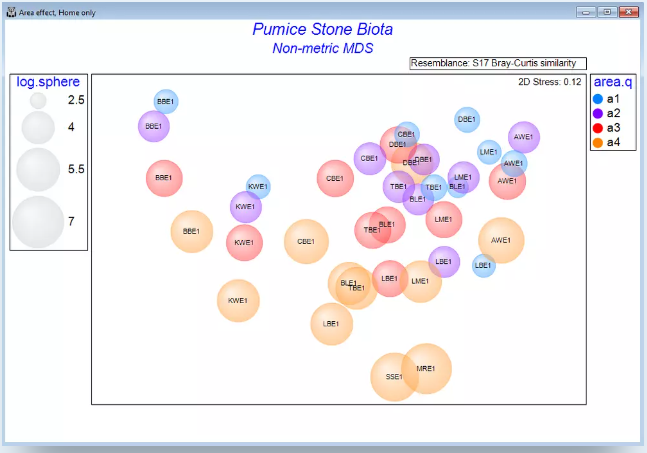The height and width of the screenshot is (453, 647).
Task: Select the purple AWE1 bubble
Action: coord(523,137)
